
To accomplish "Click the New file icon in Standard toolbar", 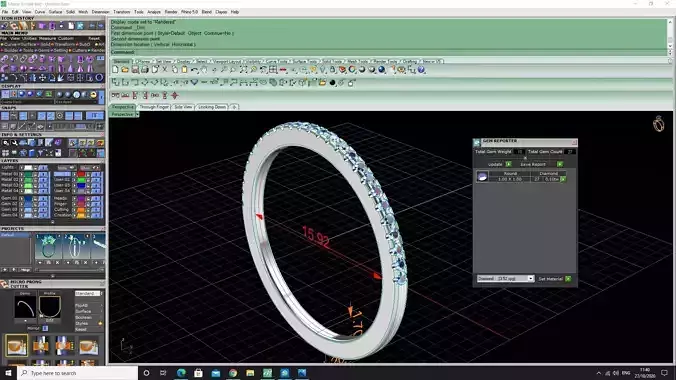I will (116, 69).
